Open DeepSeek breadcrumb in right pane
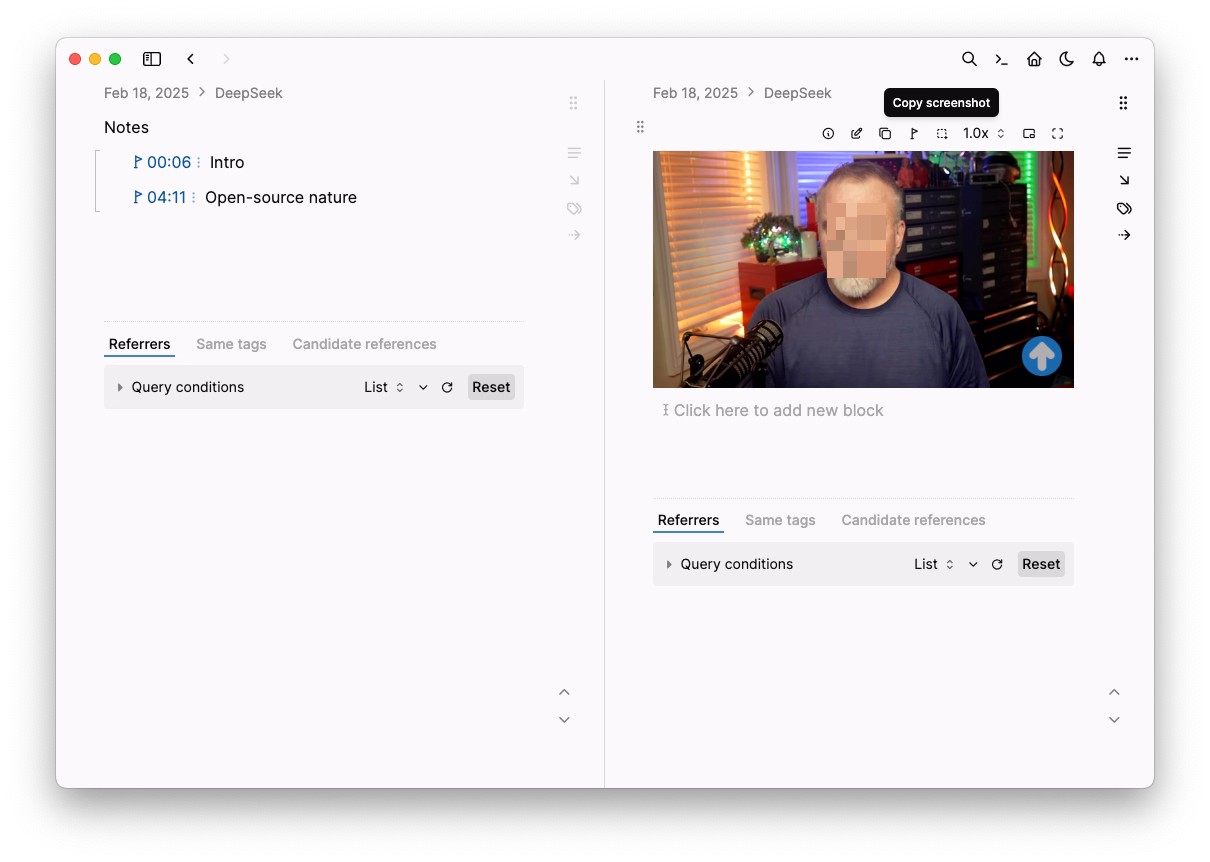This screenshot has height=862, width=1210. click(798, 93)
